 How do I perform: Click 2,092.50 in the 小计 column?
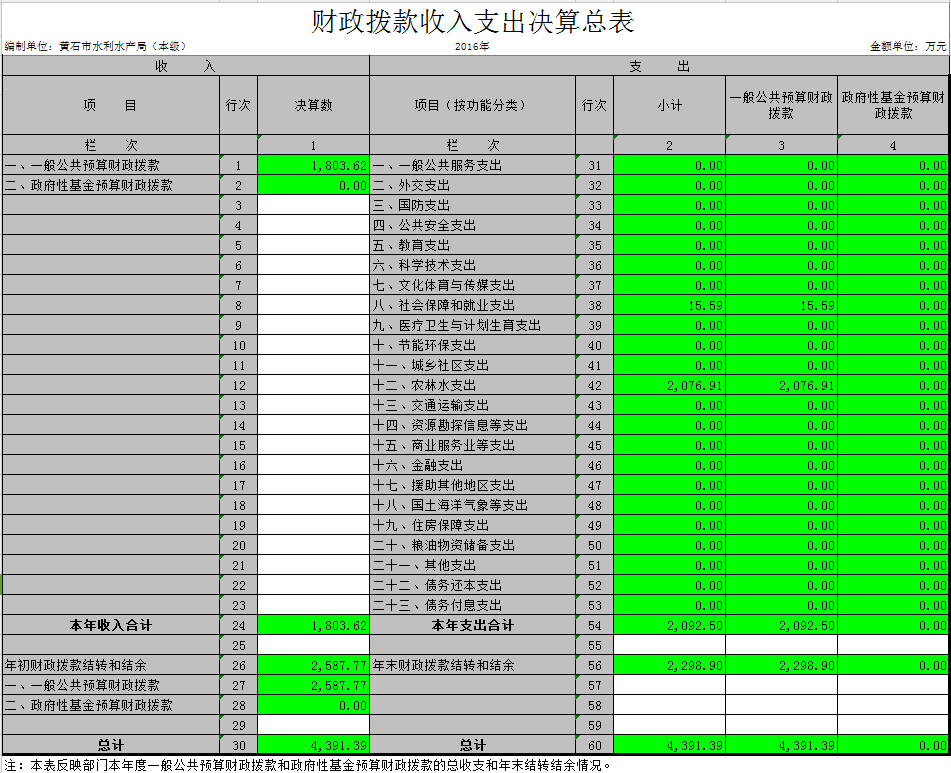670,626
